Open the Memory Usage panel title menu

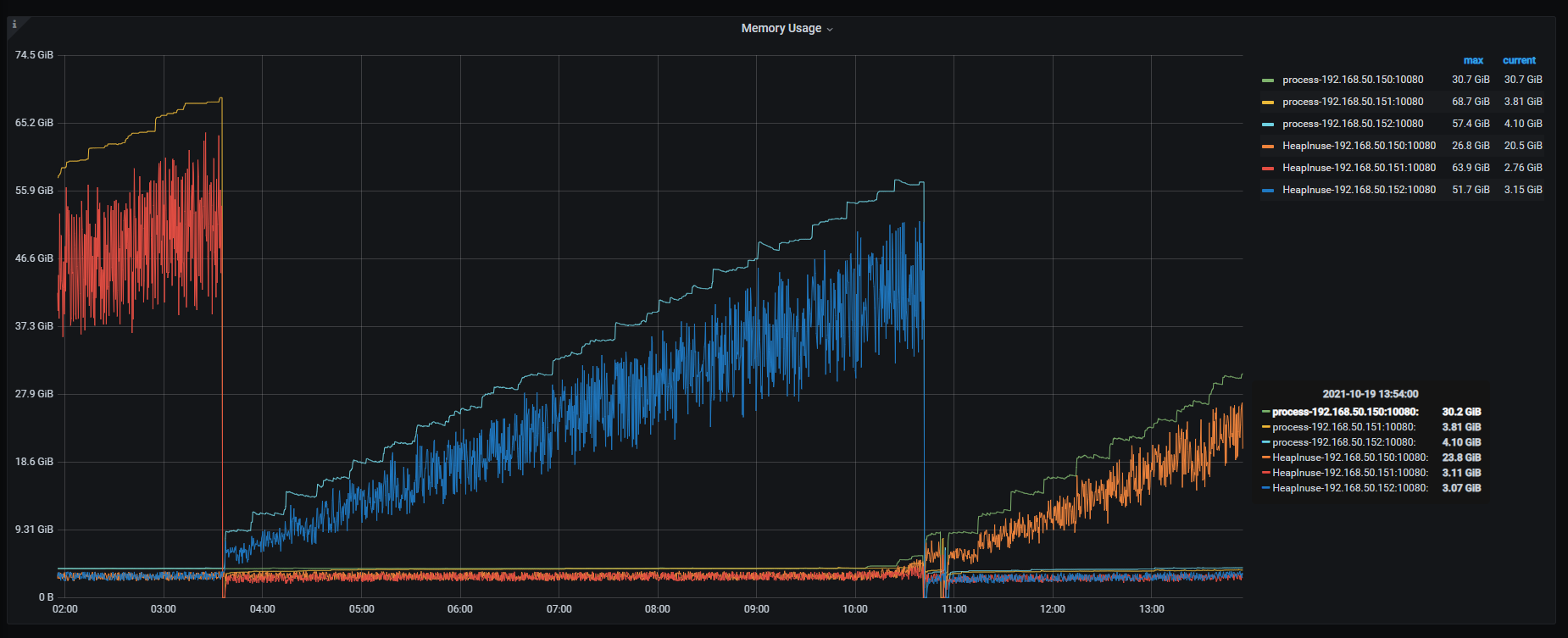coord(781,28)
